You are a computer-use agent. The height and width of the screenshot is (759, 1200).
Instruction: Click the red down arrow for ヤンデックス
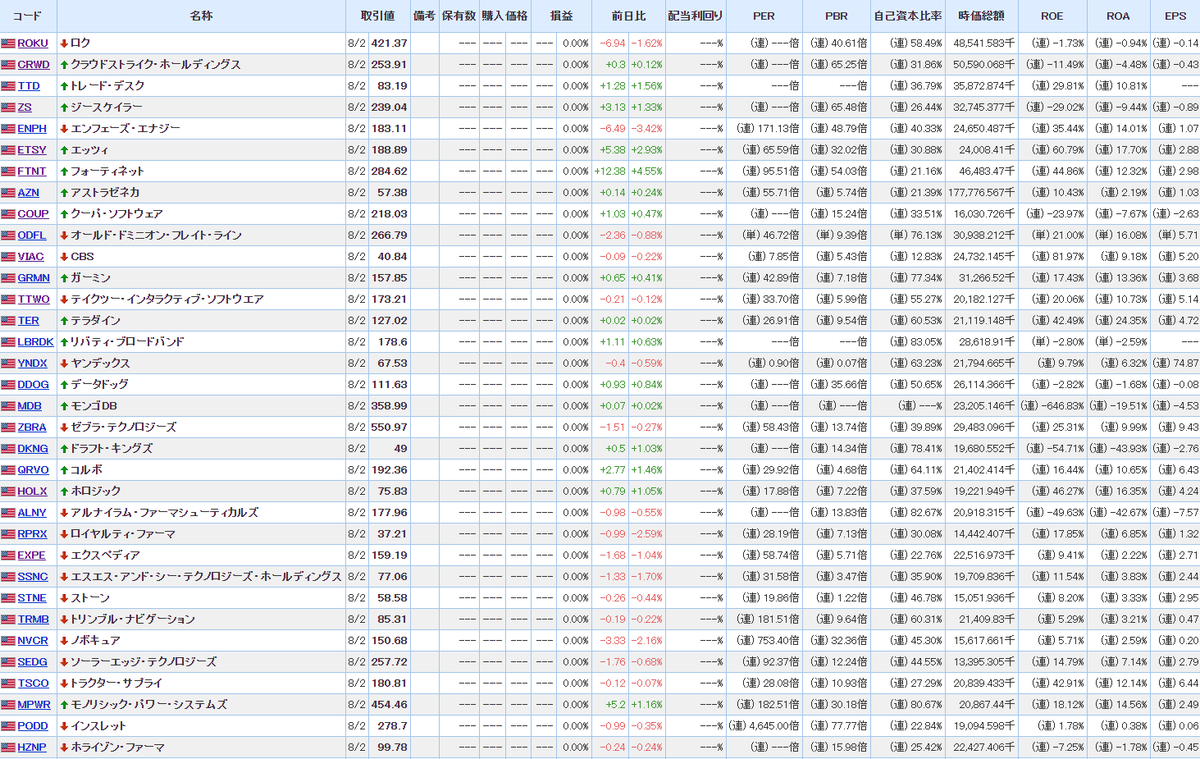coord(64,363)
